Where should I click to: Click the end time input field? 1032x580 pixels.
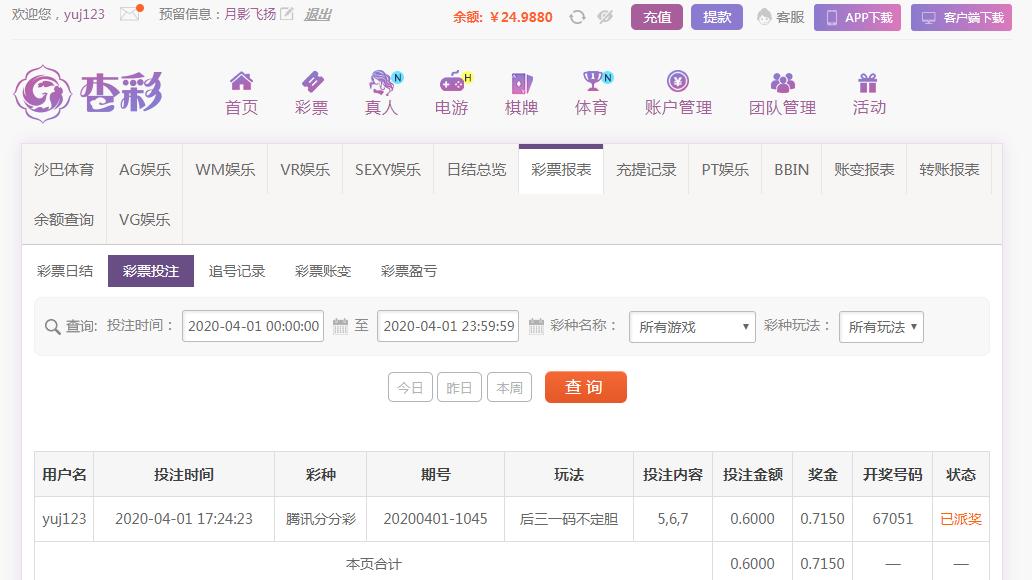coord(448,326)
